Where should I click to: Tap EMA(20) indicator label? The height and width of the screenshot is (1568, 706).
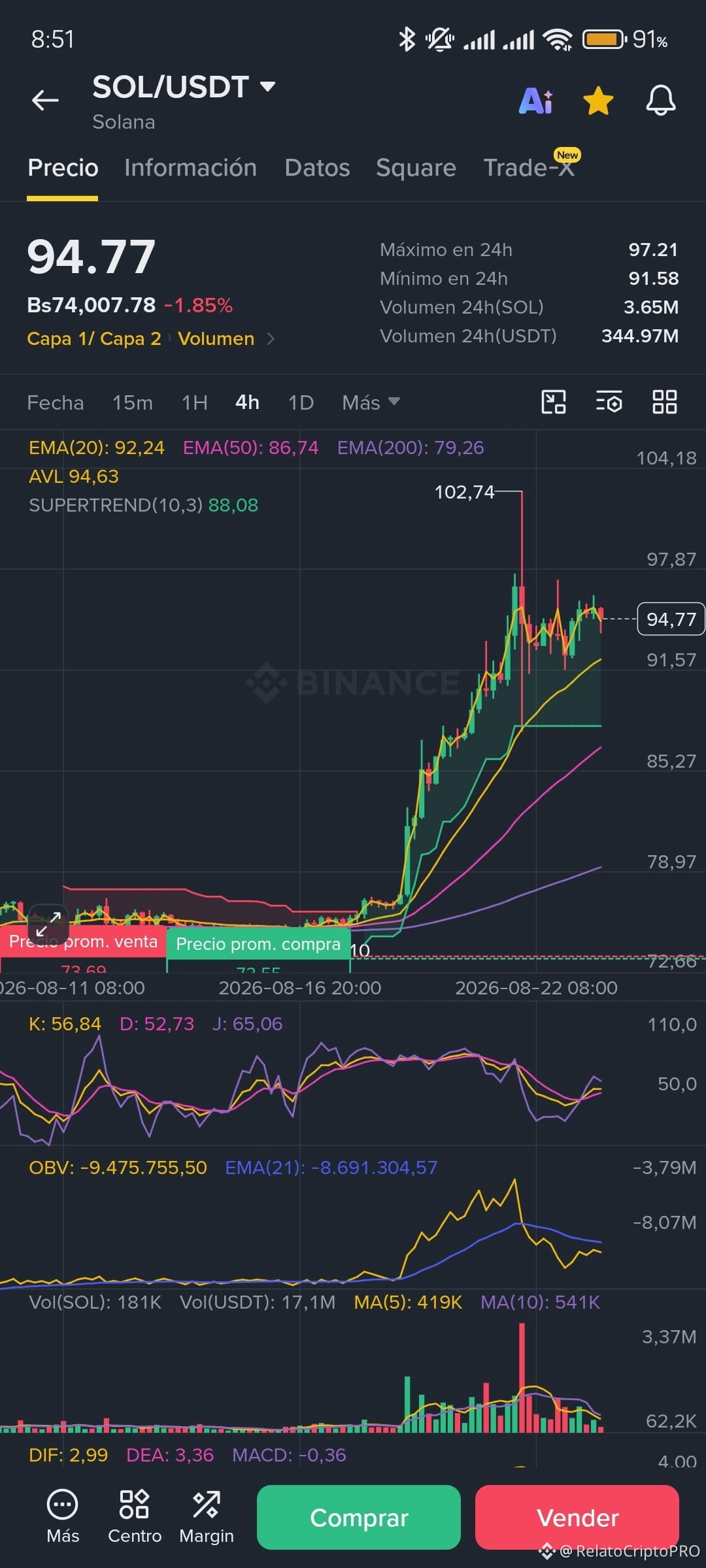[x=97, y=448]
